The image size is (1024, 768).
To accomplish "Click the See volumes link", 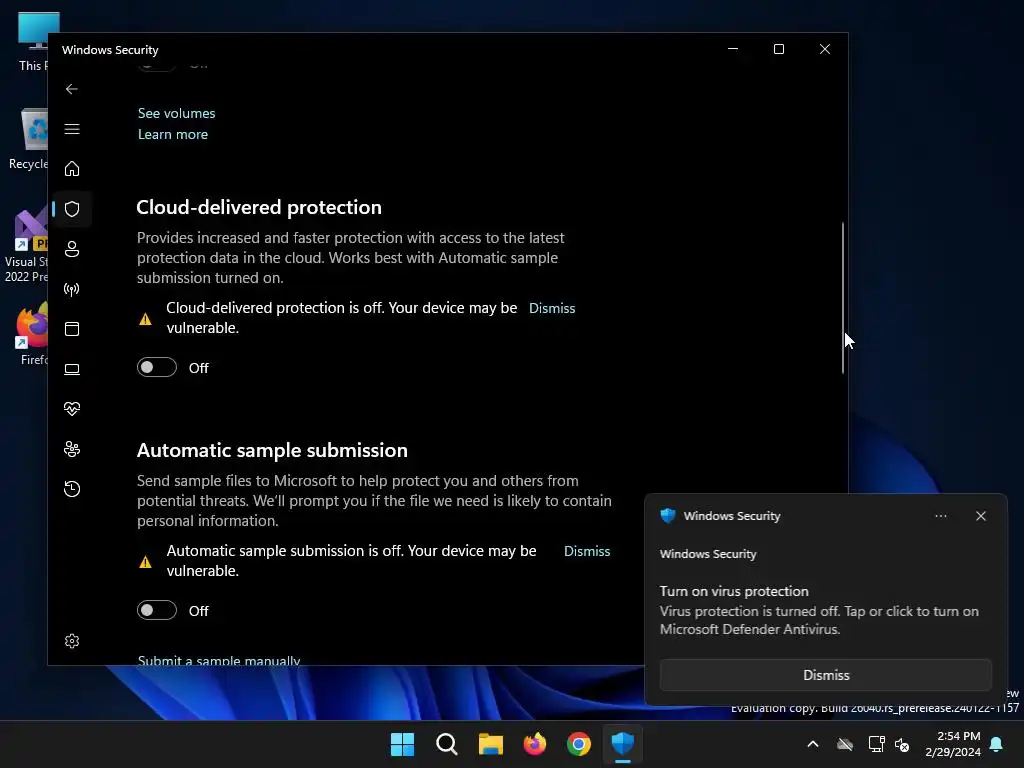I will (176, 113).
